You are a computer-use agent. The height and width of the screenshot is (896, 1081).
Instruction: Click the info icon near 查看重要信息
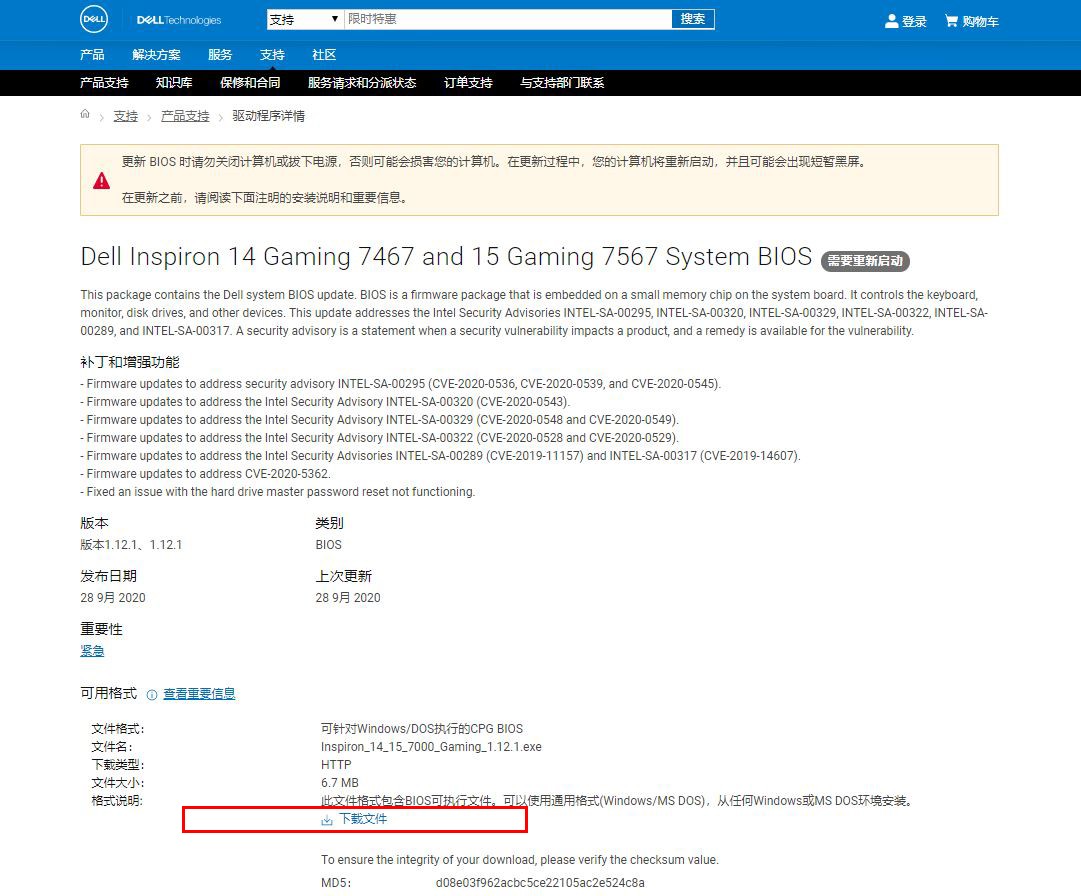[152, 694]
